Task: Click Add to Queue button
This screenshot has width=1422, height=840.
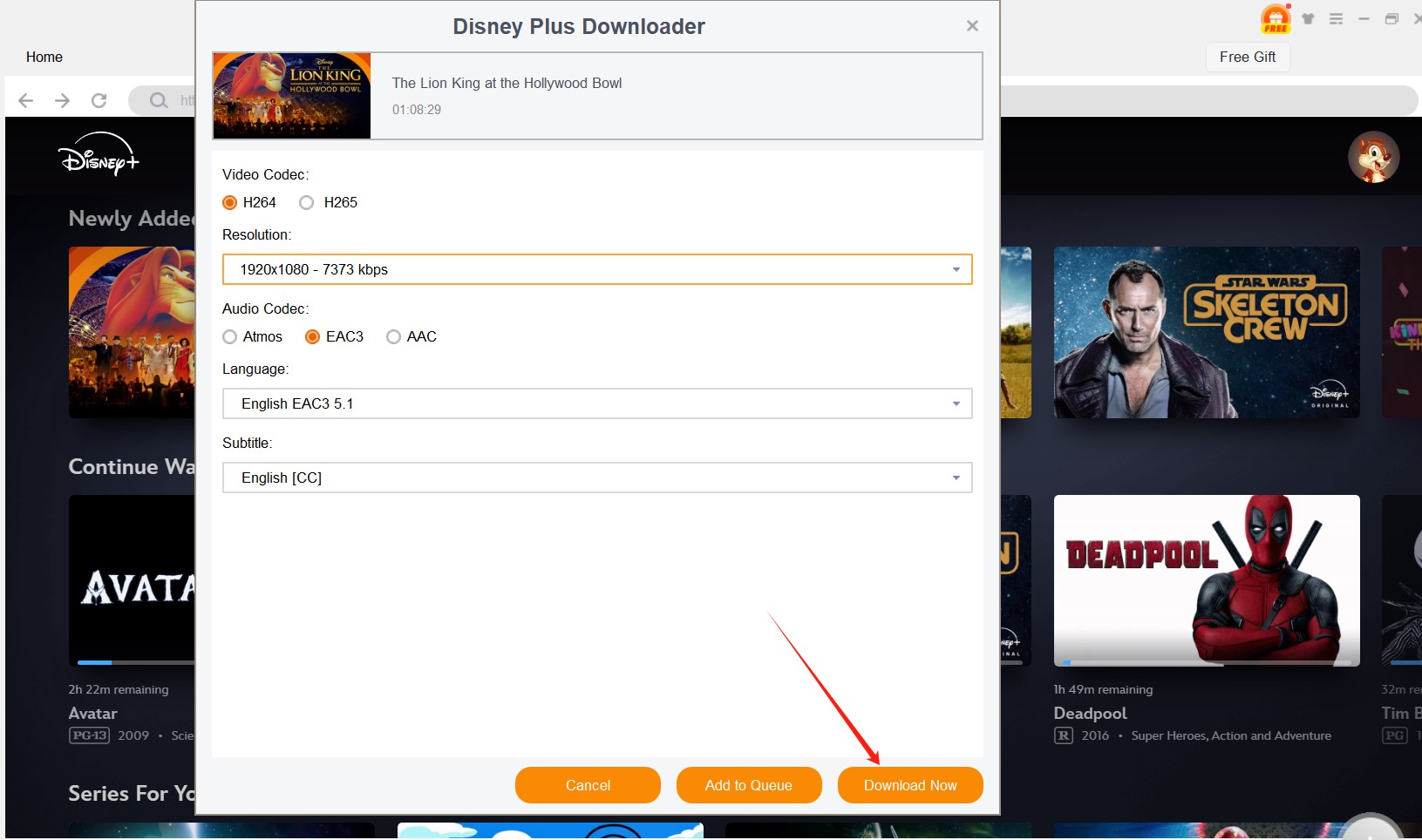Action: click(749, 785)
